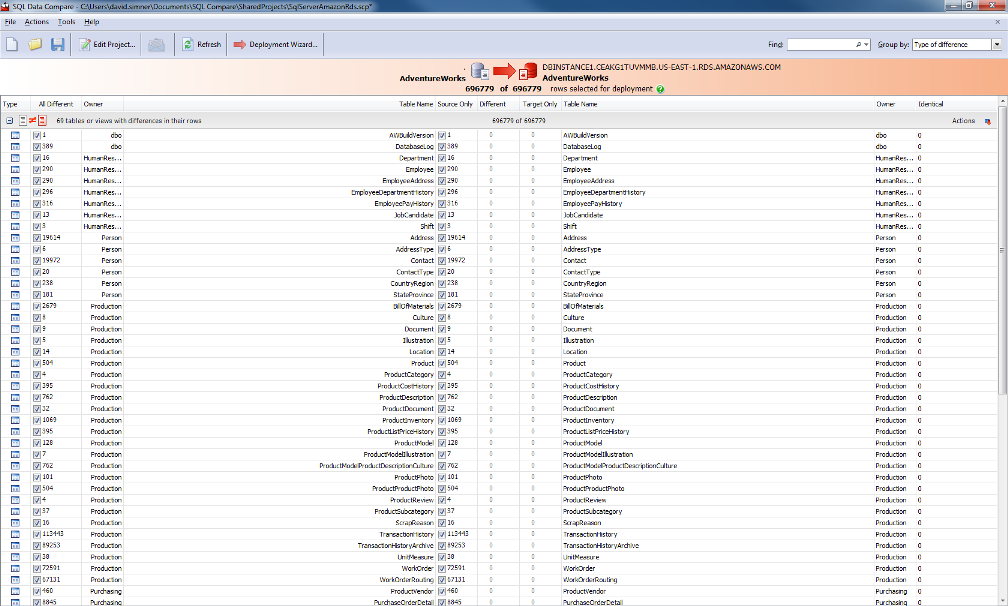Viewport: 1008px width, 606px height.
Task: Open the Actions menu
Action: (37, 22)
